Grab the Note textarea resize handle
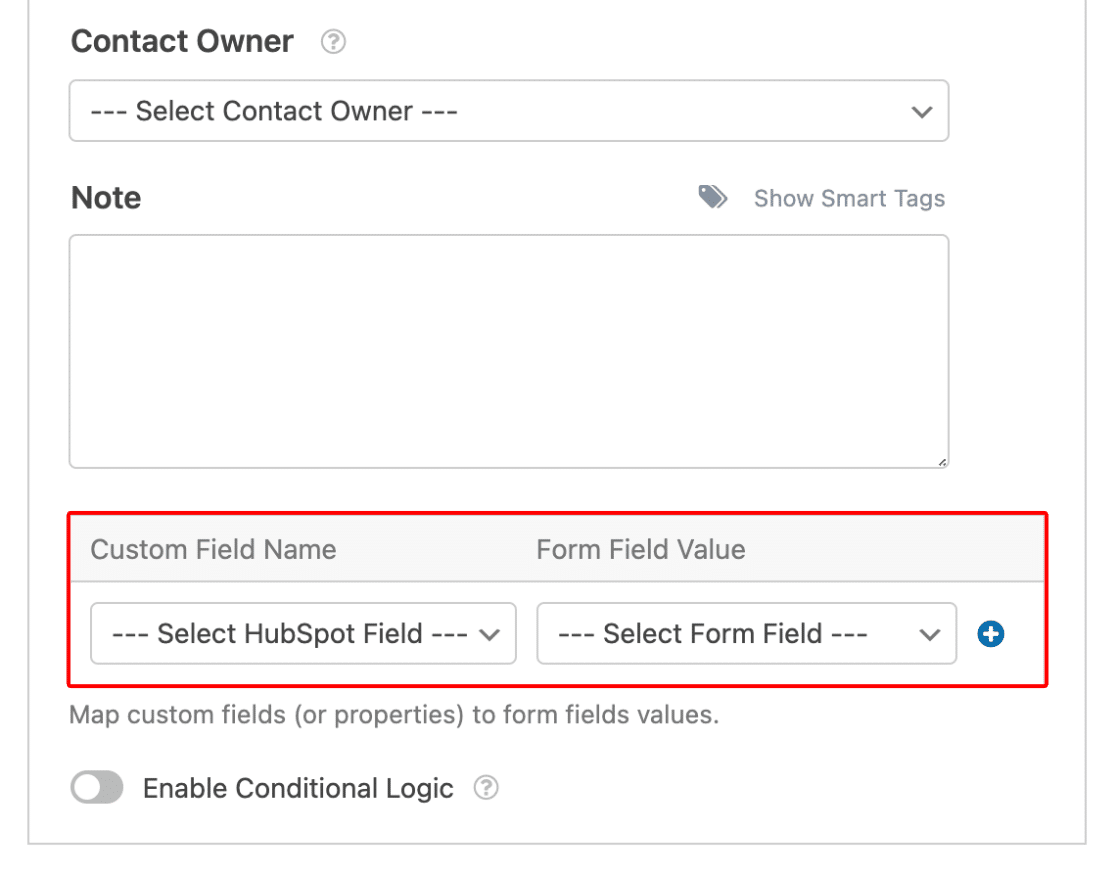 point(942,462)
